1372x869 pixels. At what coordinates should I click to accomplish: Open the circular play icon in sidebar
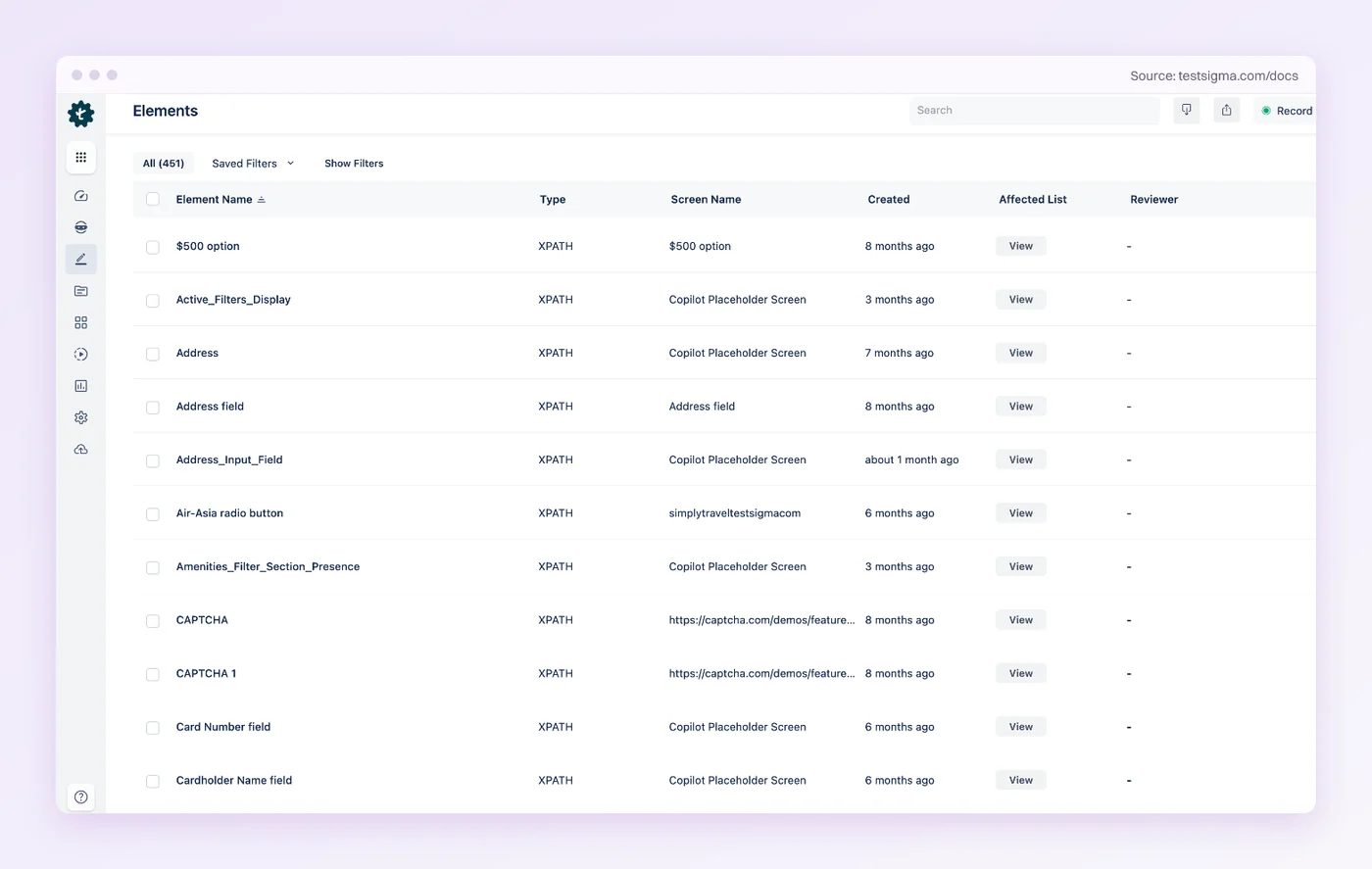point(81,354)
